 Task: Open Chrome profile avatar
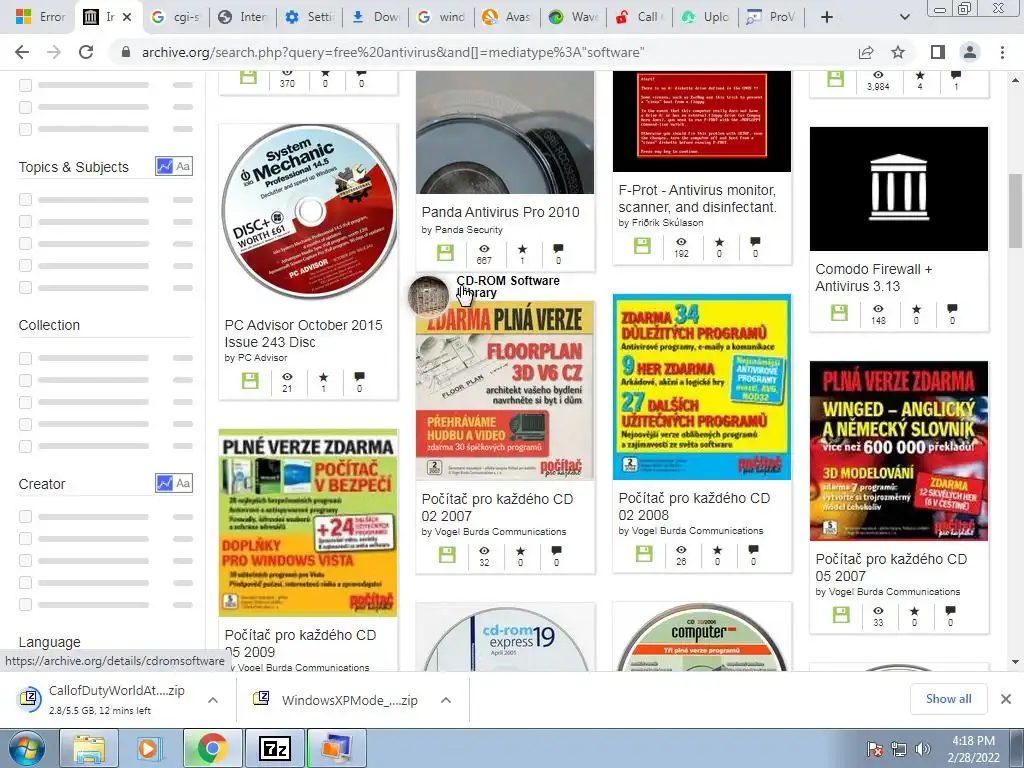click(970, 52)
